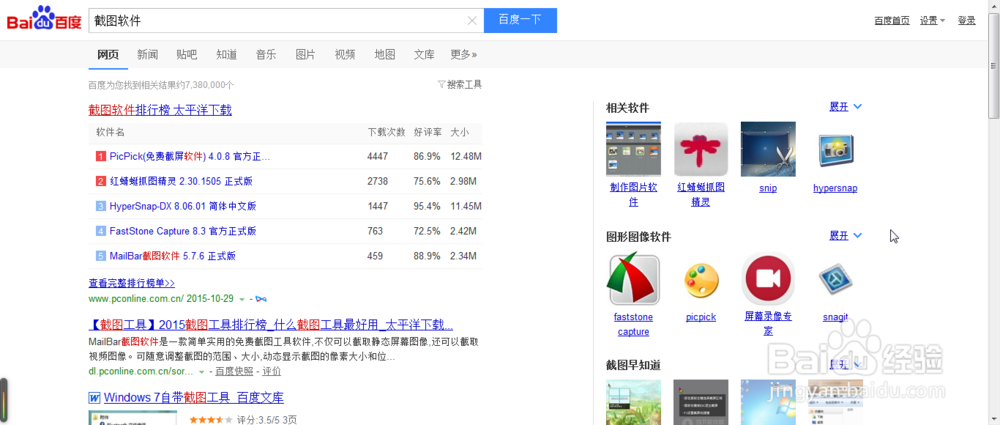Open faststone capture icon
1000x425 pixels.
(x=633, y=279)
